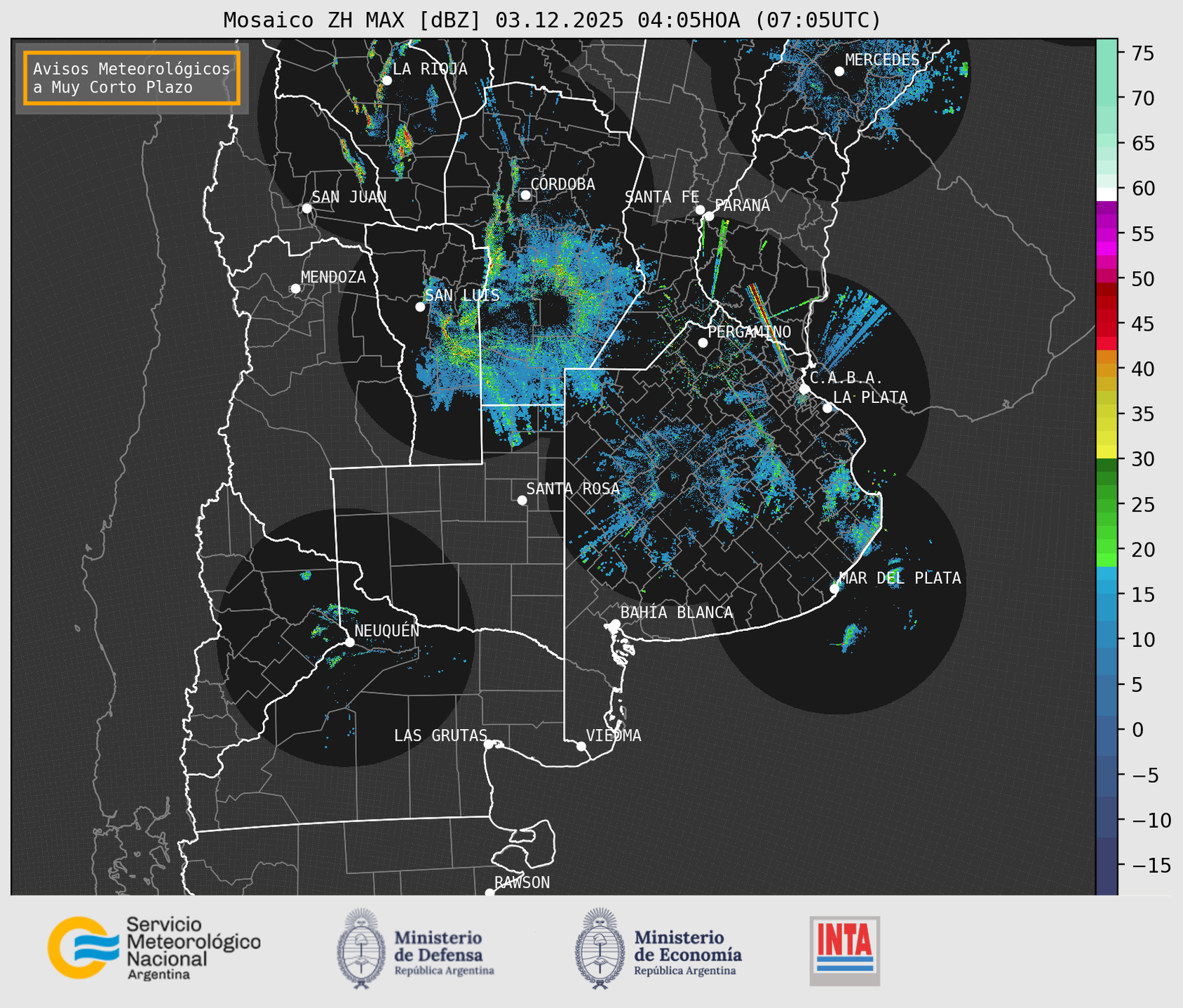
Task: Click the Pergamino marker dot
Action: [703, 343]
